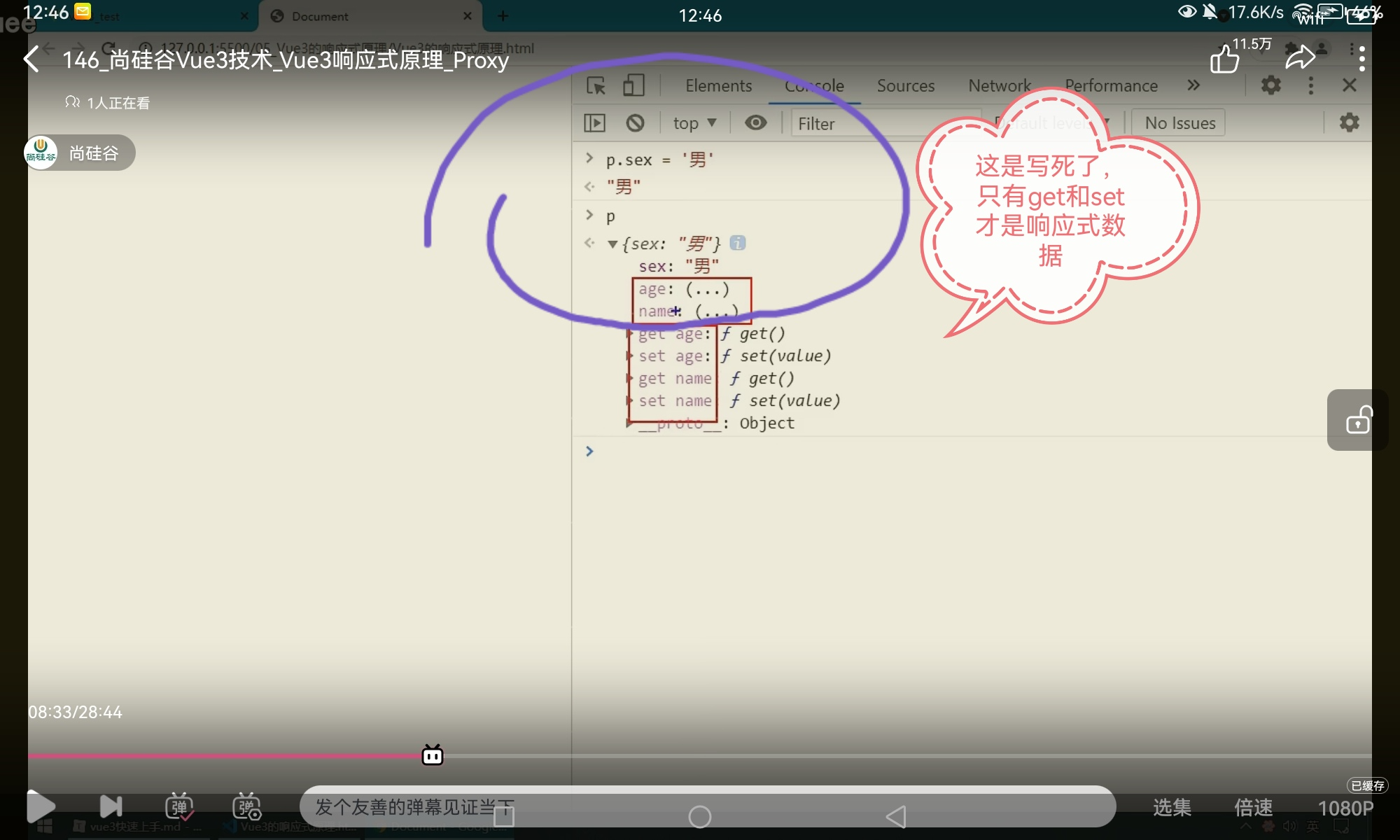Switch to the Network tab
1400x840 pixels.
click(999, 85)
